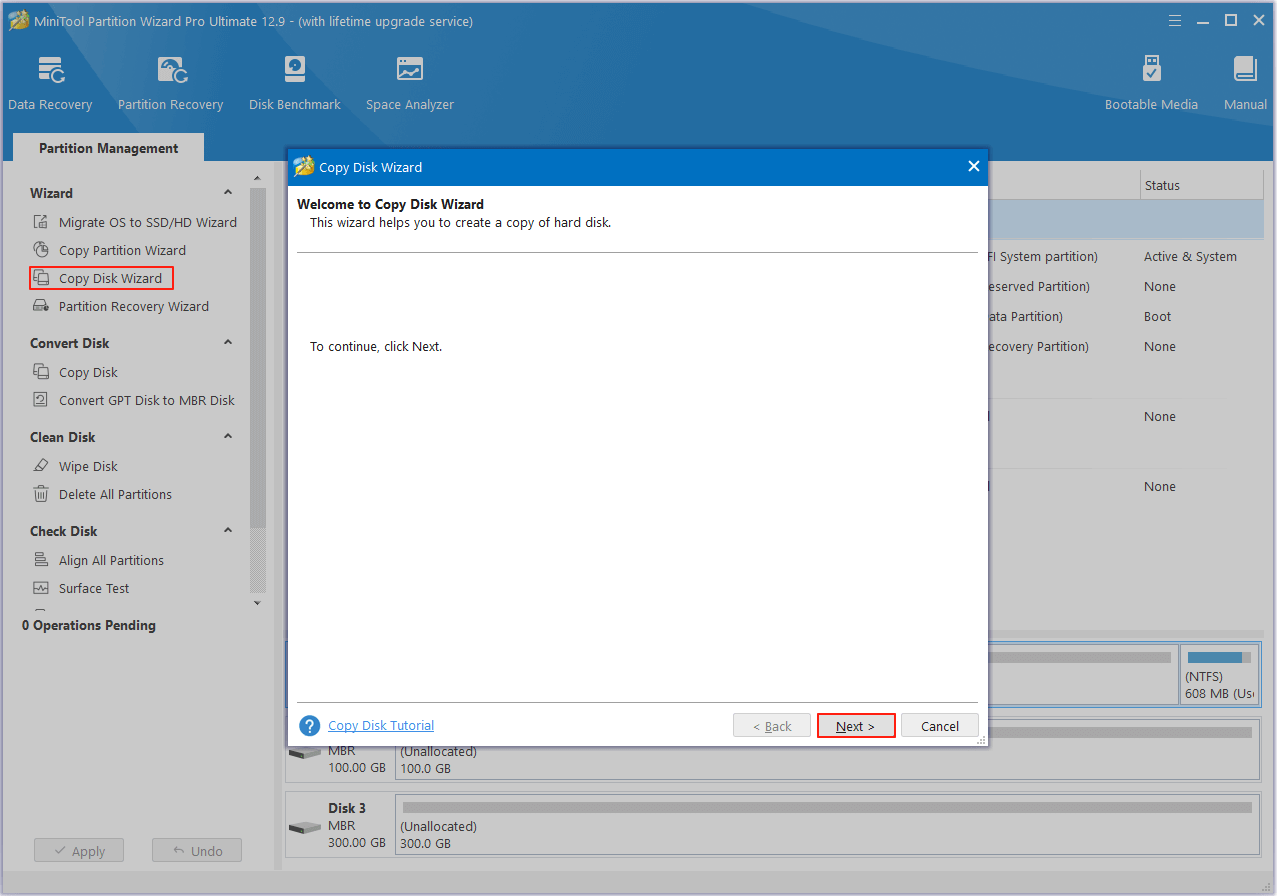Close the Copy Disk Wizard dialog
Viewport: 1277px width, 896px height.
click(973, 167)
